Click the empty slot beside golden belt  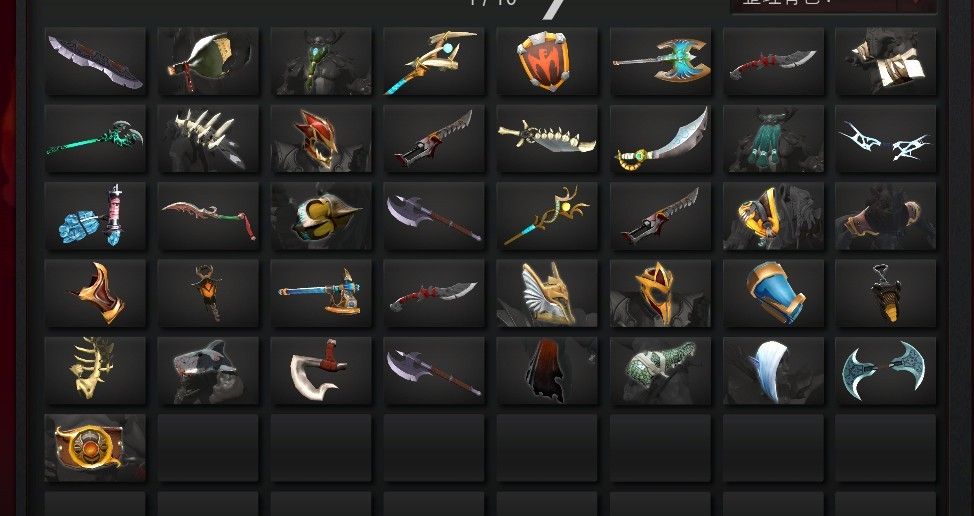tap(208, 448)
